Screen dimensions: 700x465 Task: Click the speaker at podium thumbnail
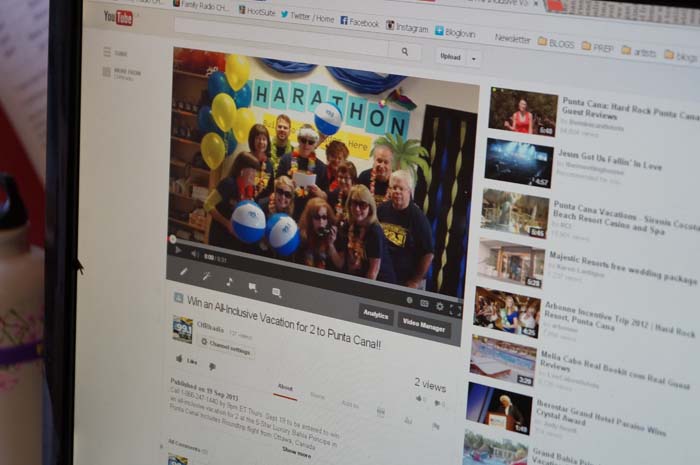[499, 408]
